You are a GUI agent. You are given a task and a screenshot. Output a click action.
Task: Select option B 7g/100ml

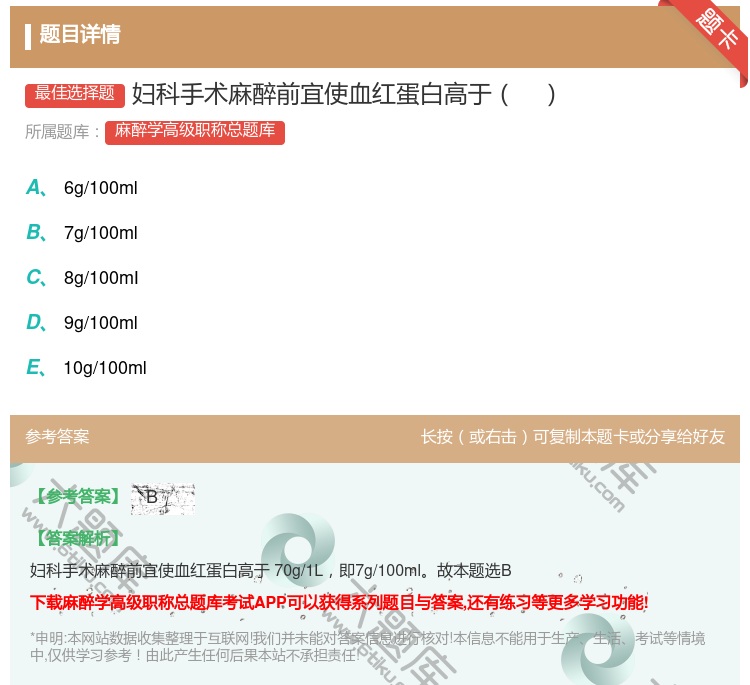point(82,233)
